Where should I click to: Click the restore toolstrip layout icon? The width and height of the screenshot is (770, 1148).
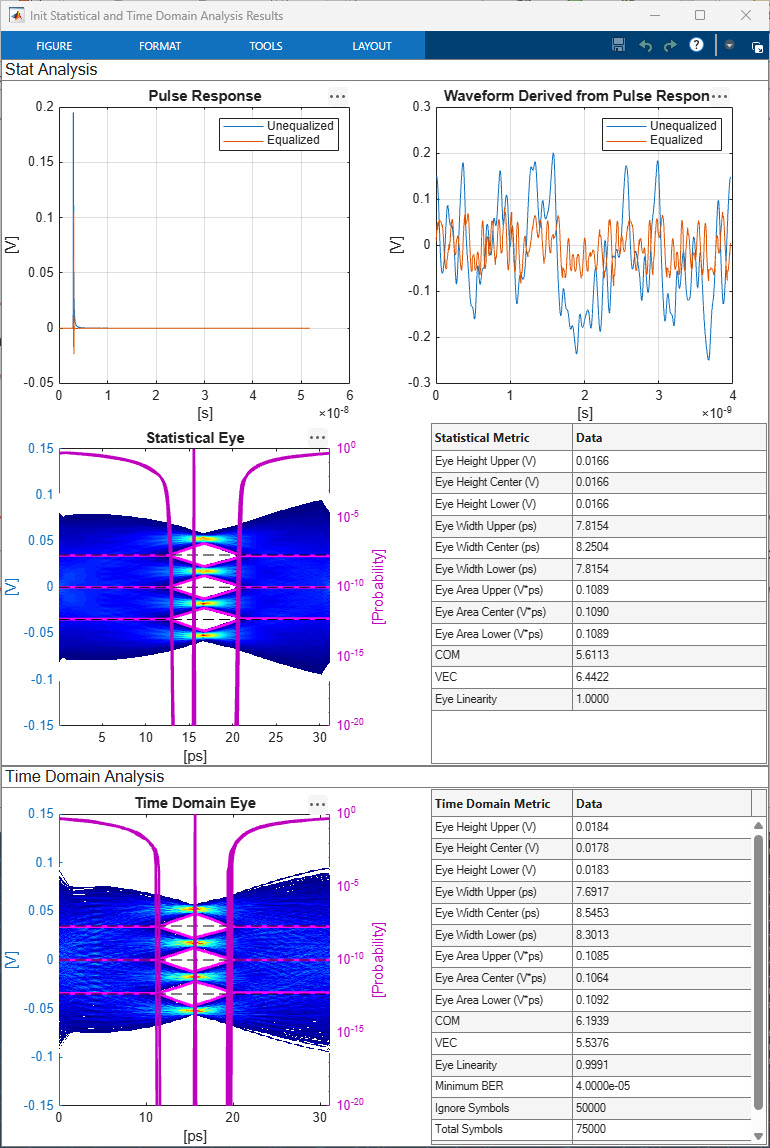point(757,47)
